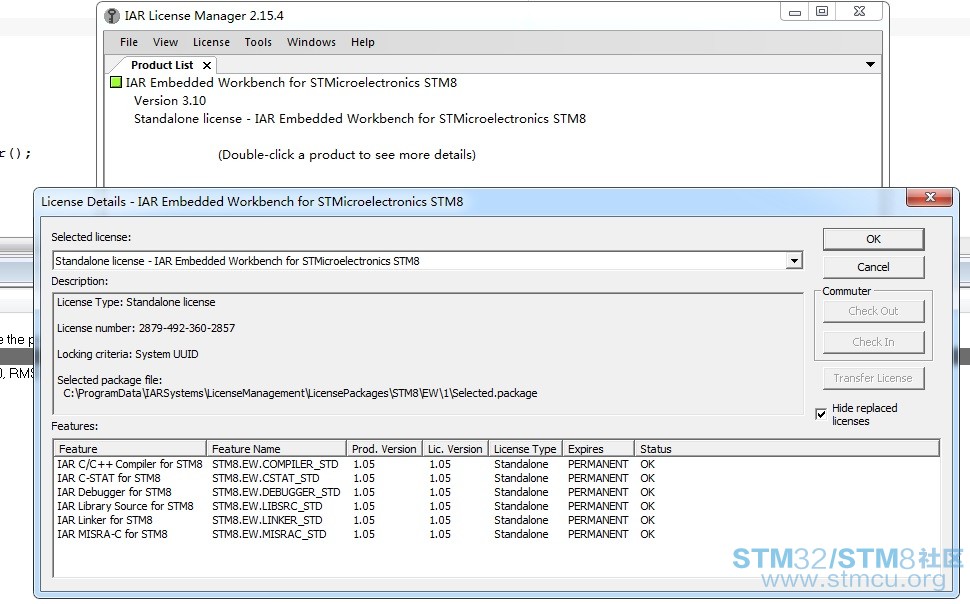970x604 pixels.
Task: Open the Windows menu
Action: 311,42
